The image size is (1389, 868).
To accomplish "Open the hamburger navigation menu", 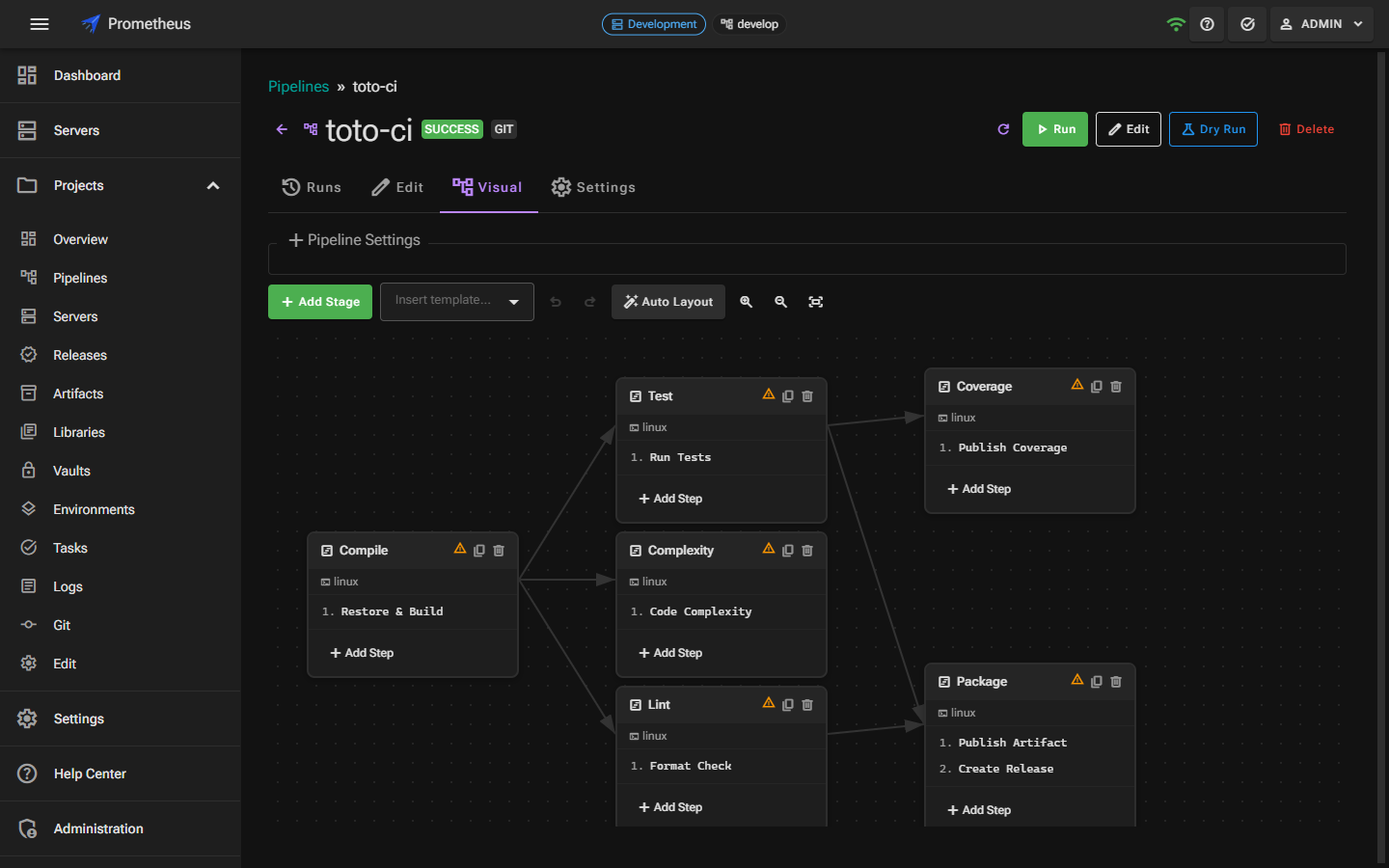I will tap(40, 24).
